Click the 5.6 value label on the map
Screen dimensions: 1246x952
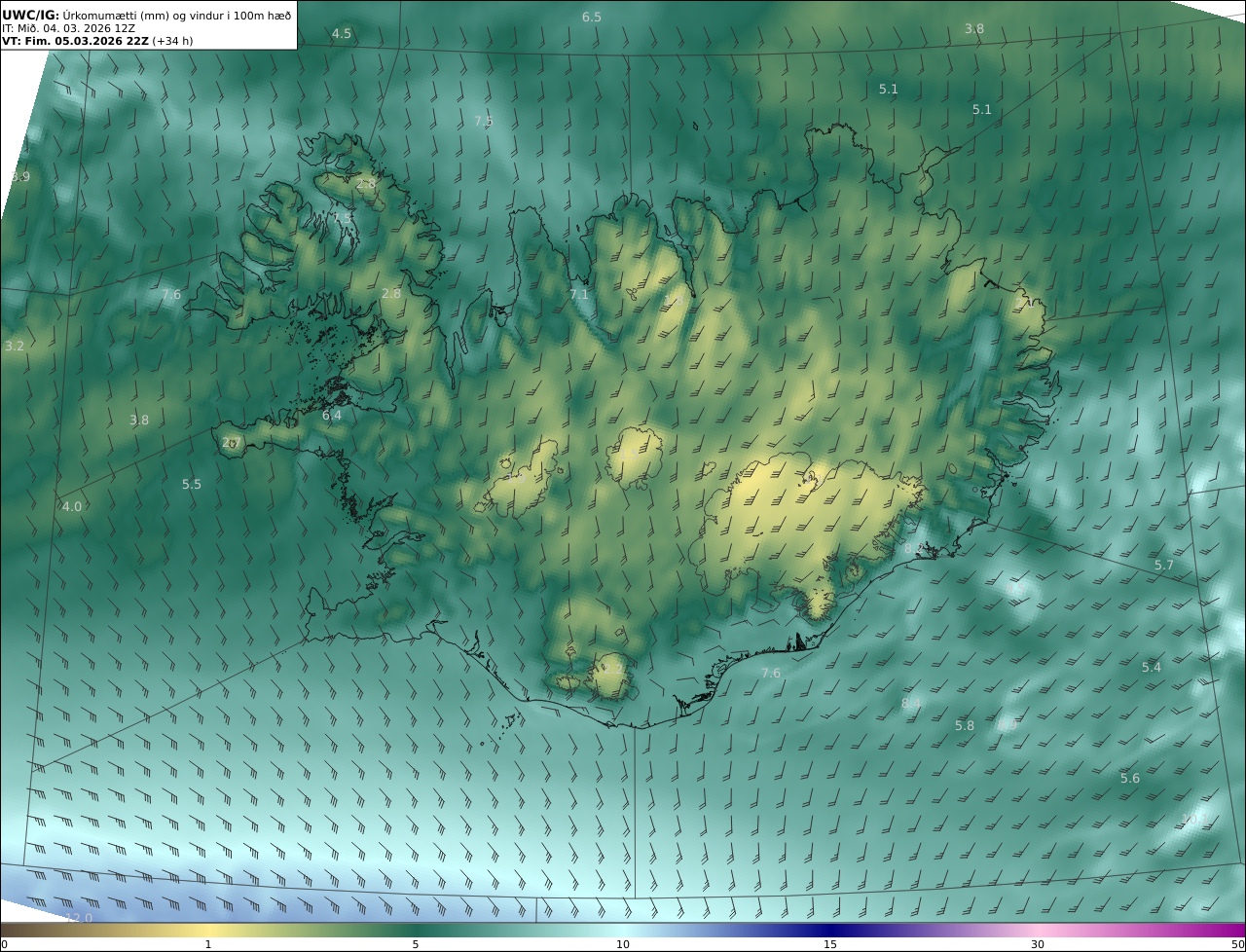(x=1130, y=779)
